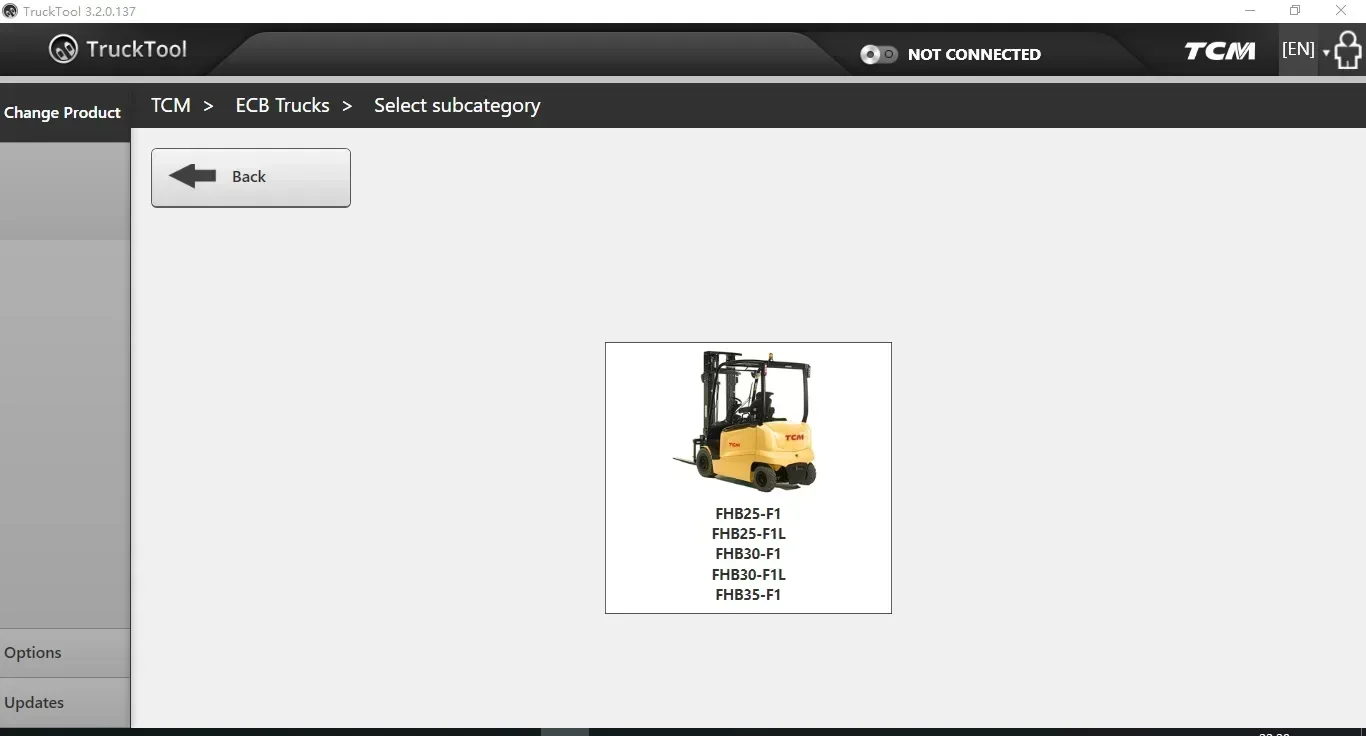The image size is (1366, 736).
Task: Click the Select subcategory breadcrumb text
Action: [x=457, y=106]
